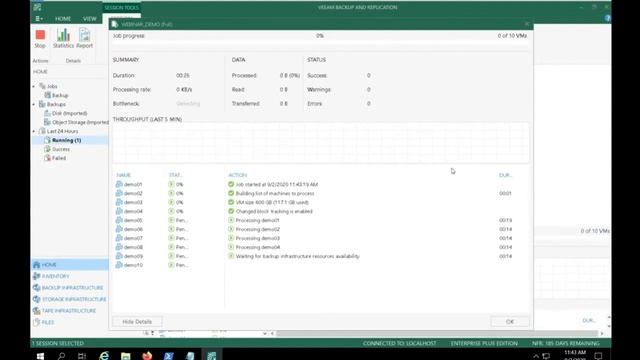The height and width of the screenshot is (360, 640).
Task: Click Processing demo02 log entry
Action: click(x=258, y=229)
